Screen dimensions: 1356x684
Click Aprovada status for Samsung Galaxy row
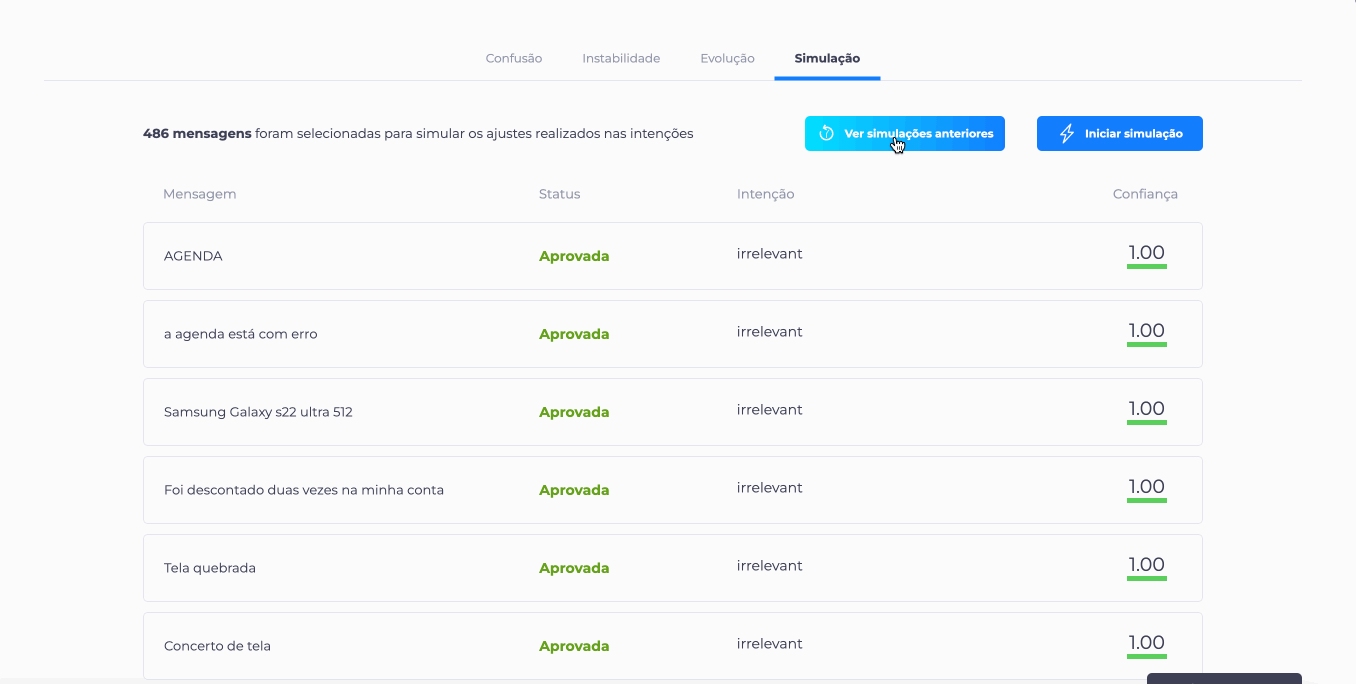click(574, 412)
